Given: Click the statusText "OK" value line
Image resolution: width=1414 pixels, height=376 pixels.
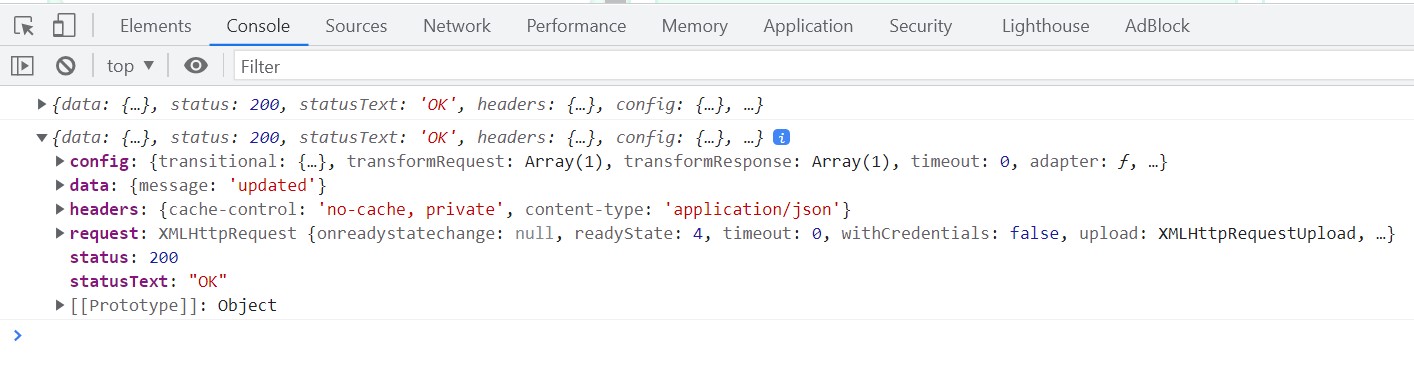Looking at the screenshot, I should tap(149, 281).
